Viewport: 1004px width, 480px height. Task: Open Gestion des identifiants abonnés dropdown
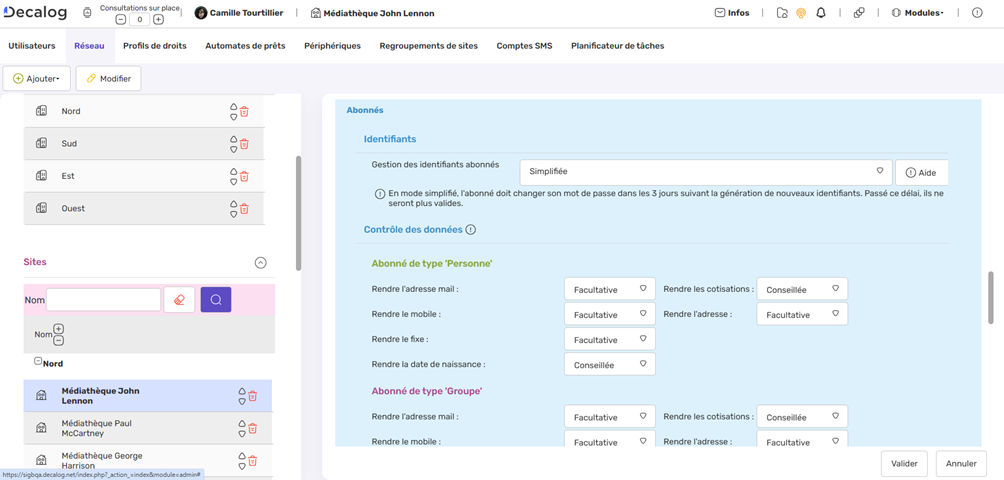(x=706, y=172)
